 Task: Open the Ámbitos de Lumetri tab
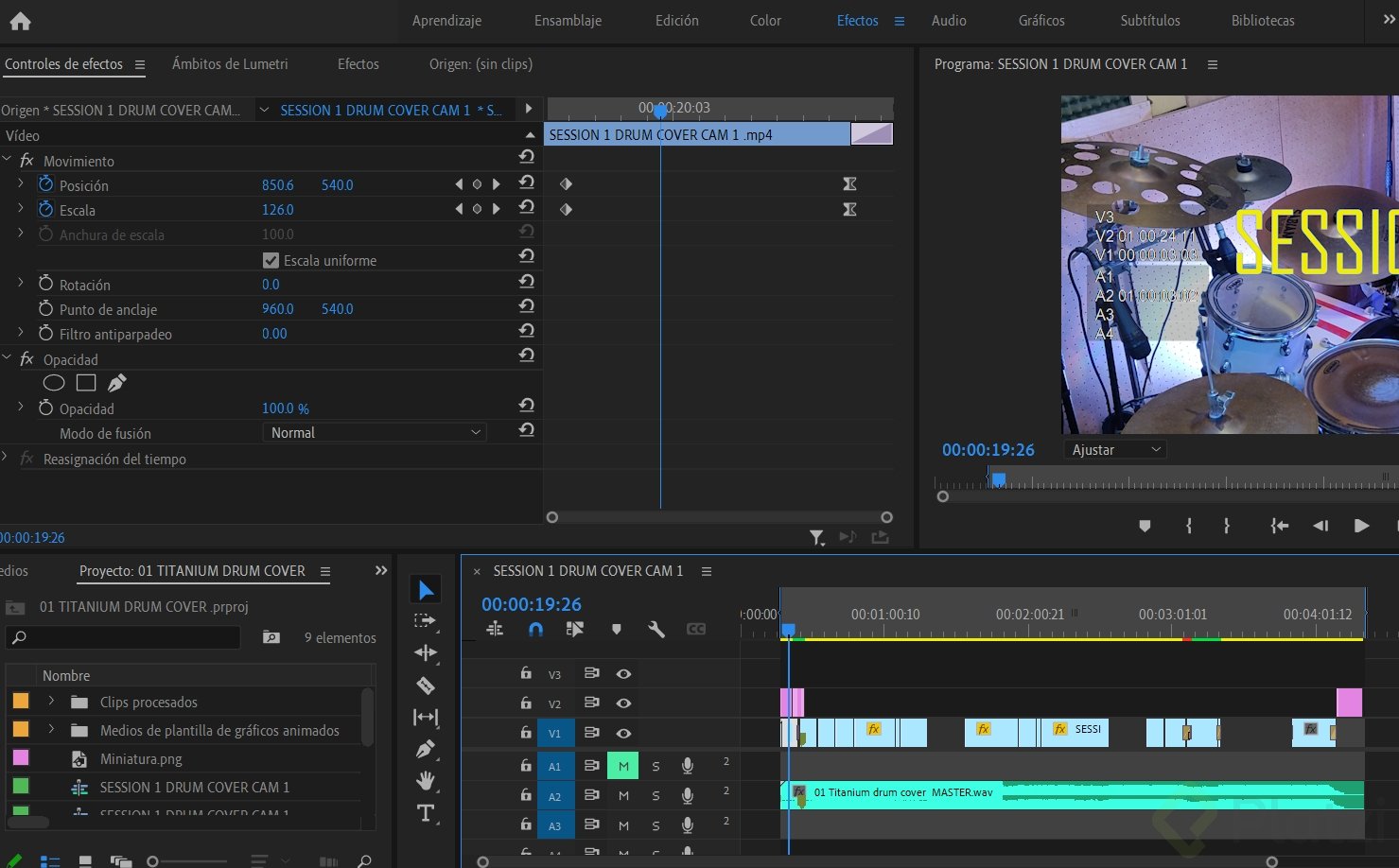click(230, 64)
